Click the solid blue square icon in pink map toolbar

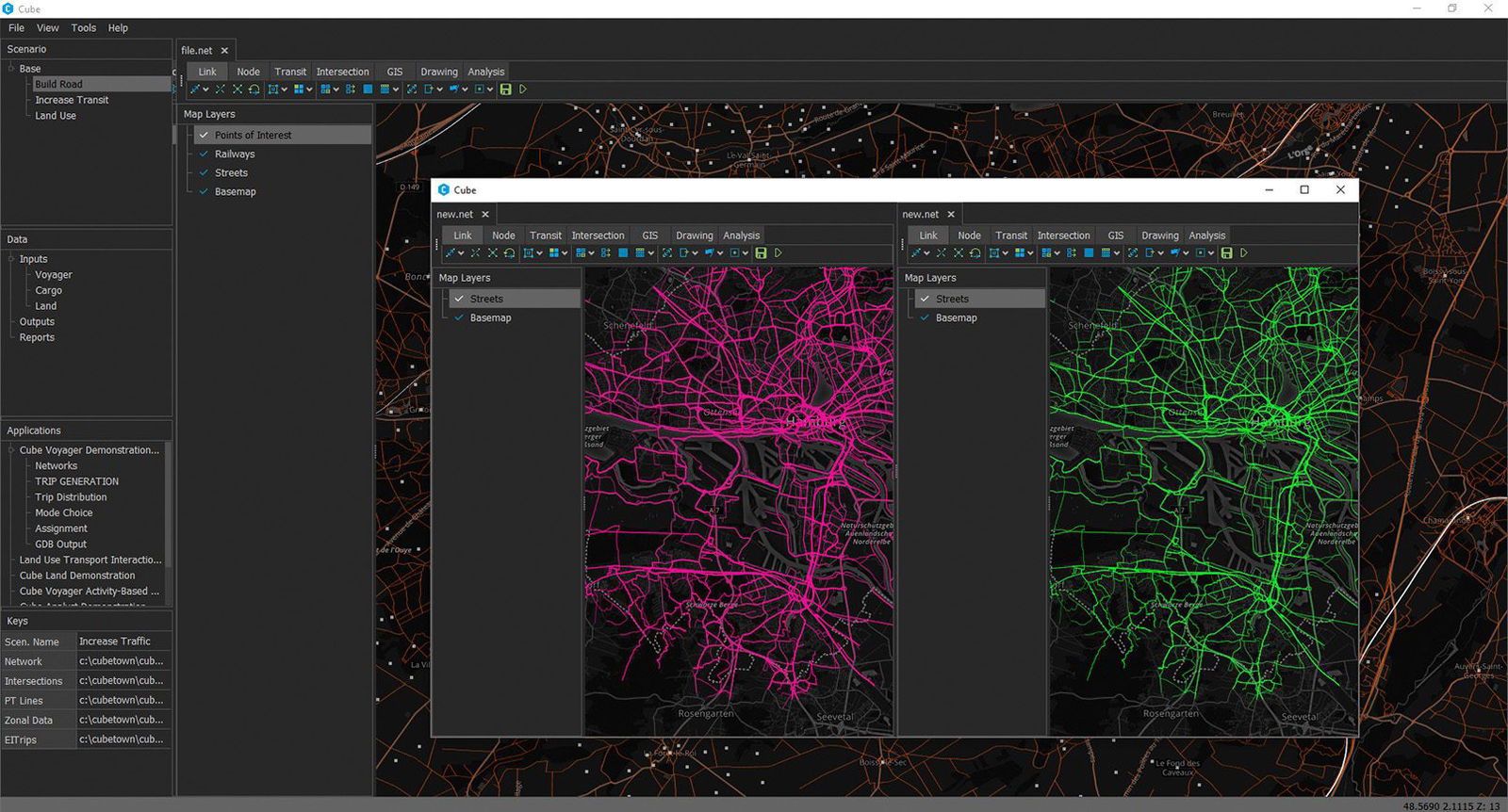click(623, 253)
